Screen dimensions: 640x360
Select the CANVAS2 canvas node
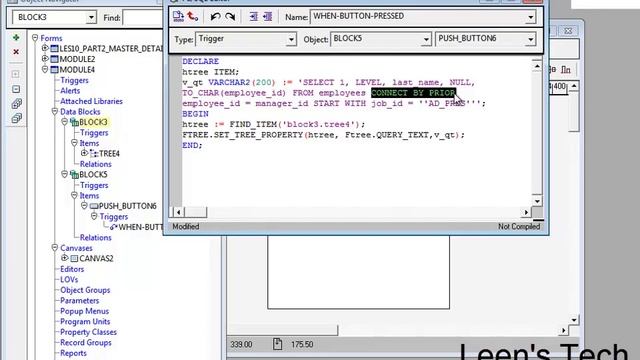96,259
